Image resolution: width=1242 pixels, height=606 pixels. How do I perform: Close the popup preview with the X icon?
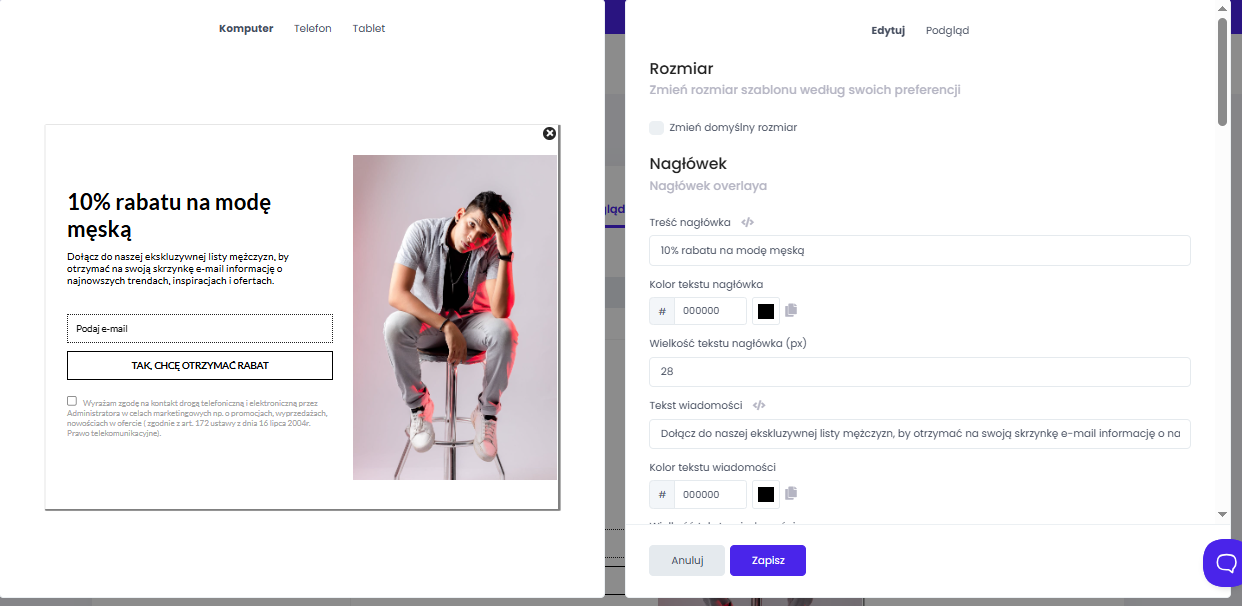[549, 134]
